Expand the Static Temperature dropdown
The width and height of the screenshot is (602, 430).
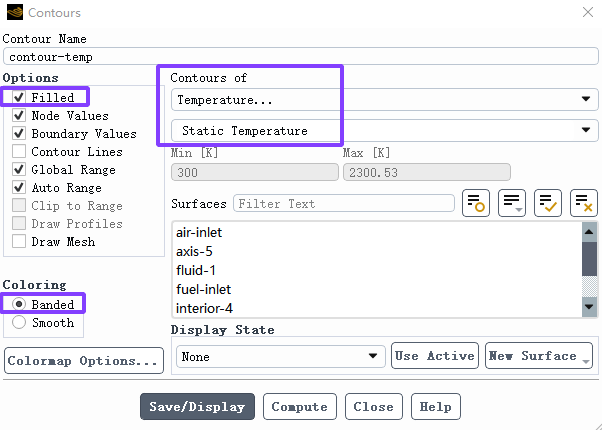pyautogui.click(x=385, y=131)
